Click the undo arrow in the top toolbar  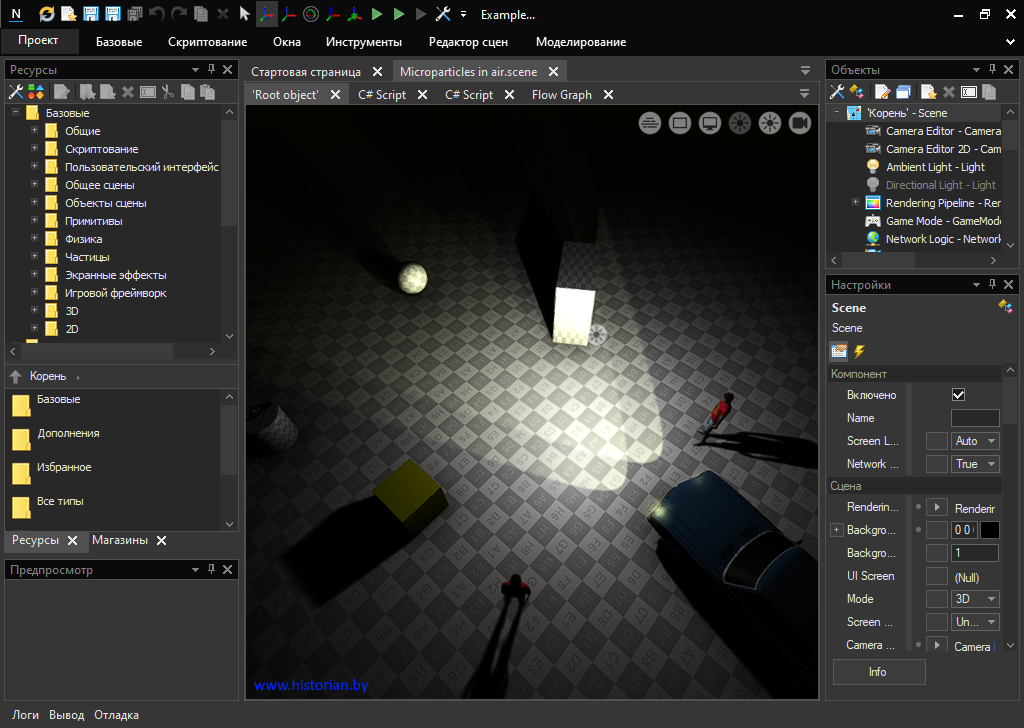coord(157,14)
